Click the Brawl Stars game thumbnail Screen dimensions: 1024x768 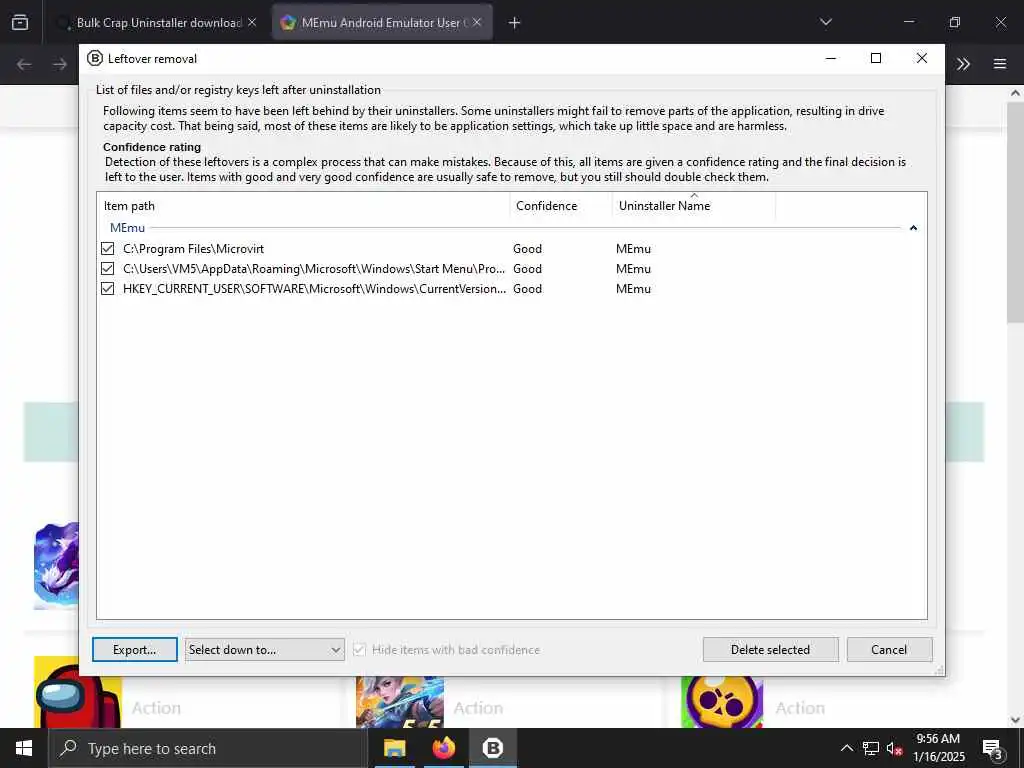pos(722,702)
